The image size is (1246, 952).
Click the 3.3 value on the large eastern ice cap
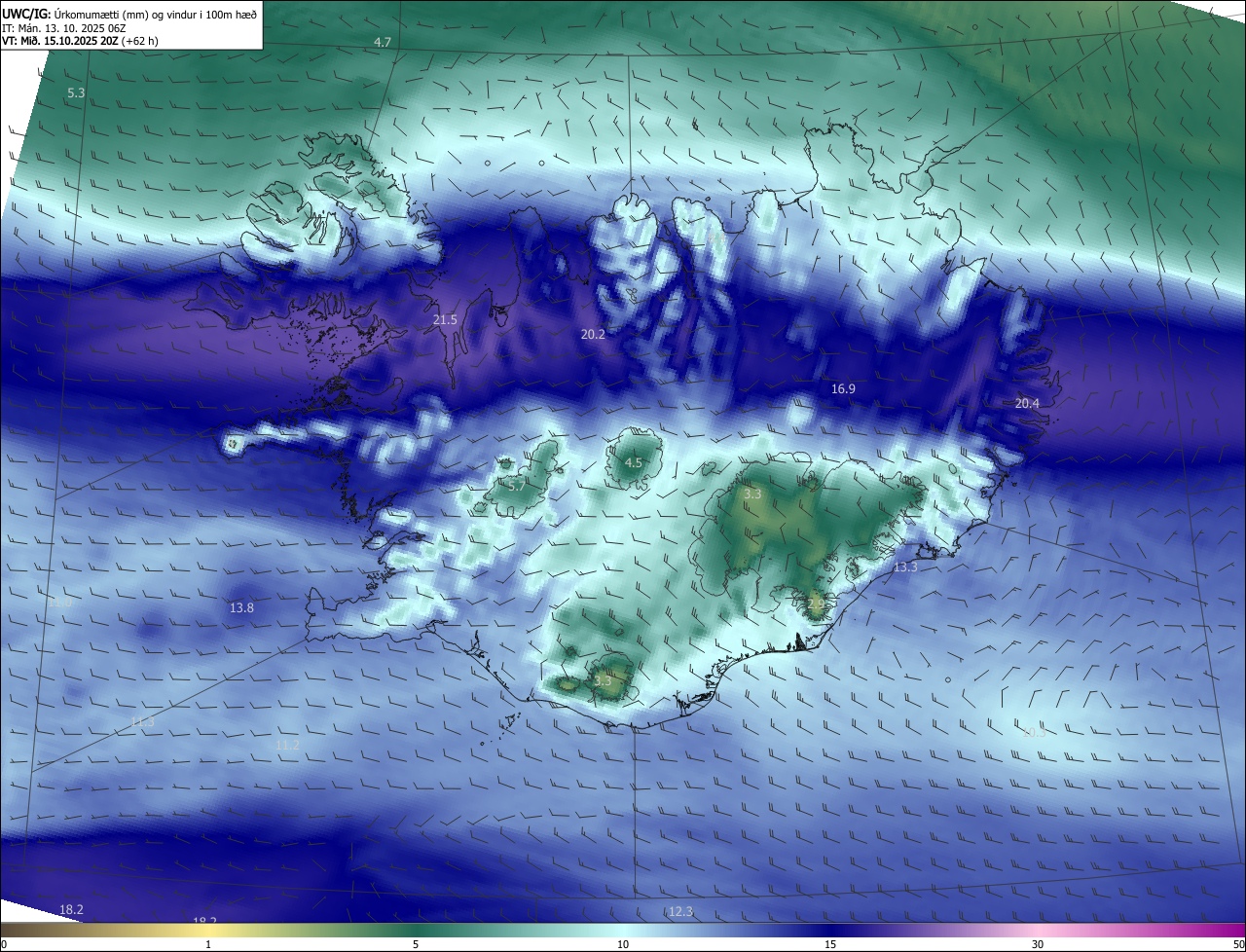[x=752, y=494]
